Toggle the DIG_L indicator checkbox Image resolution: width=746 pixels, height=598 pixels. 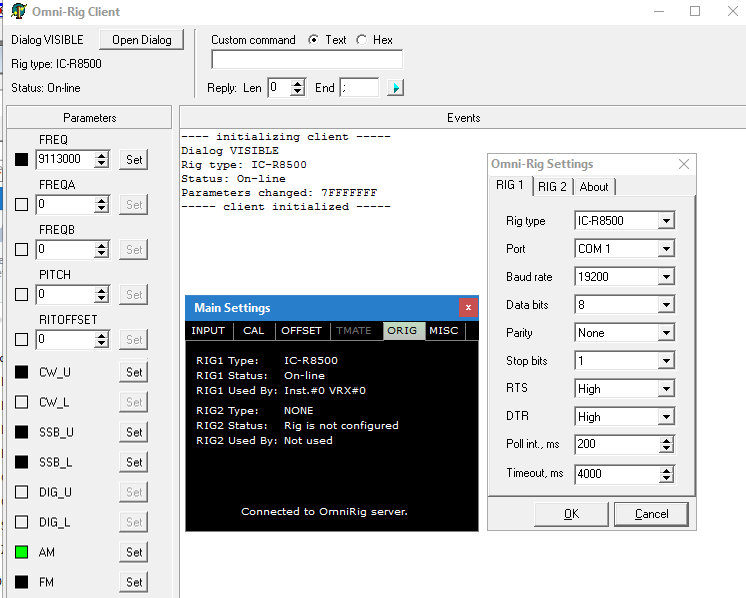[x=21, y=522]
